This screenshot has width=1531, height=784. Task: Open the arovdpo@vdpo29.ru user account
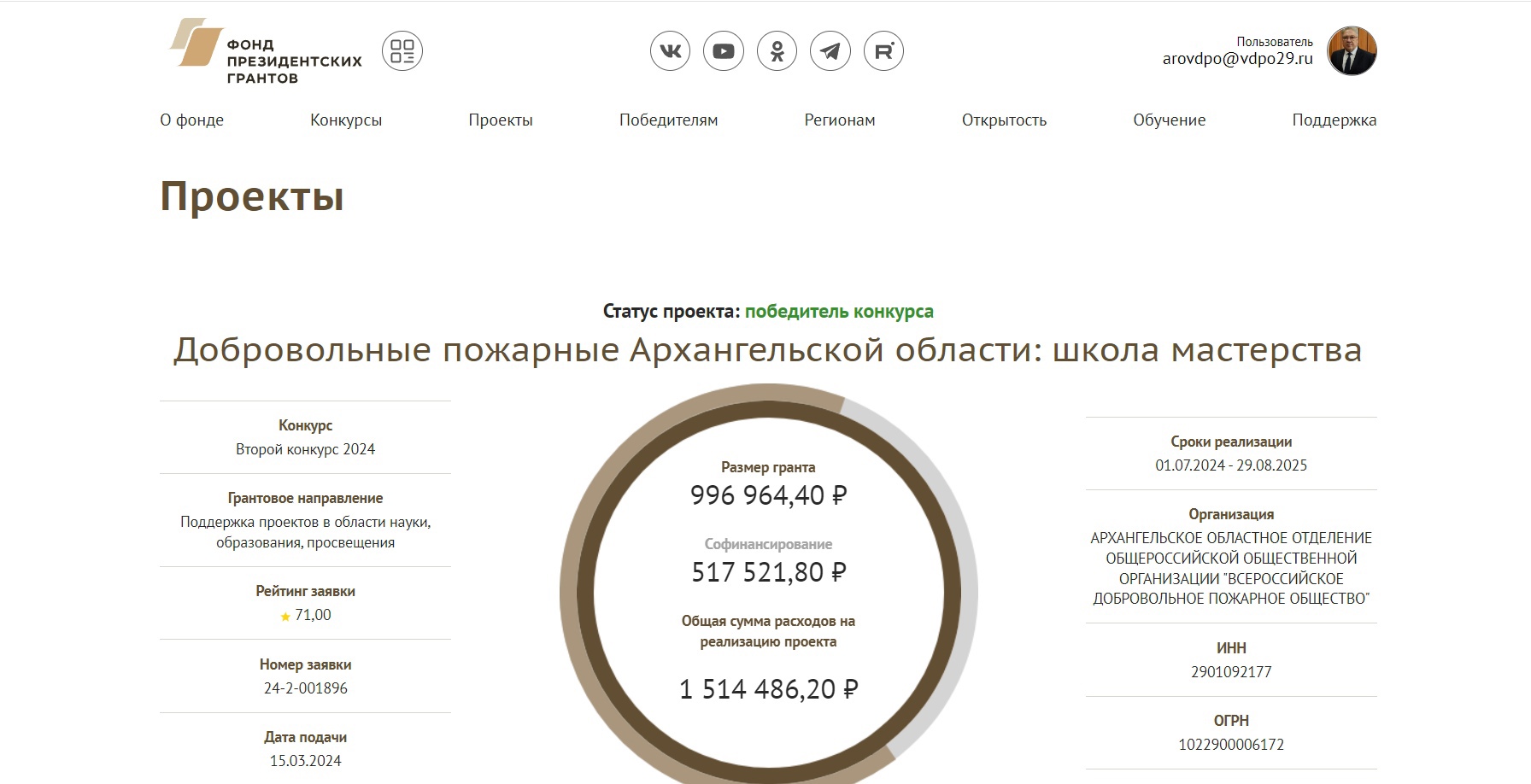click(x=1237, y=59)
